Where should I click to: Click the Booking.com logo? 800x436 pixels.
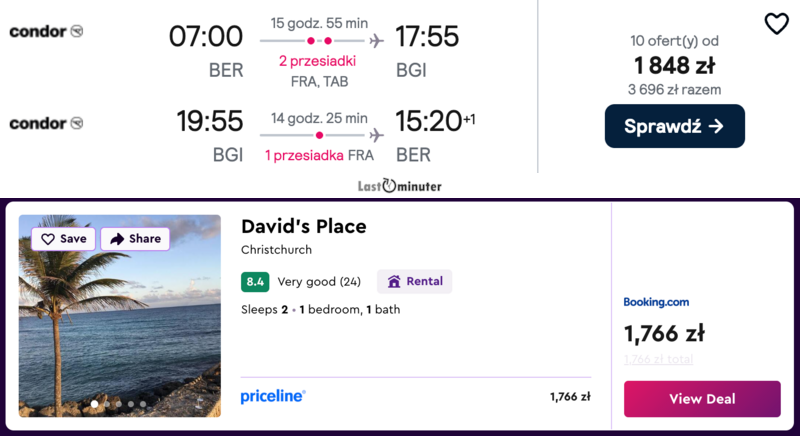(x=656, y=302)
